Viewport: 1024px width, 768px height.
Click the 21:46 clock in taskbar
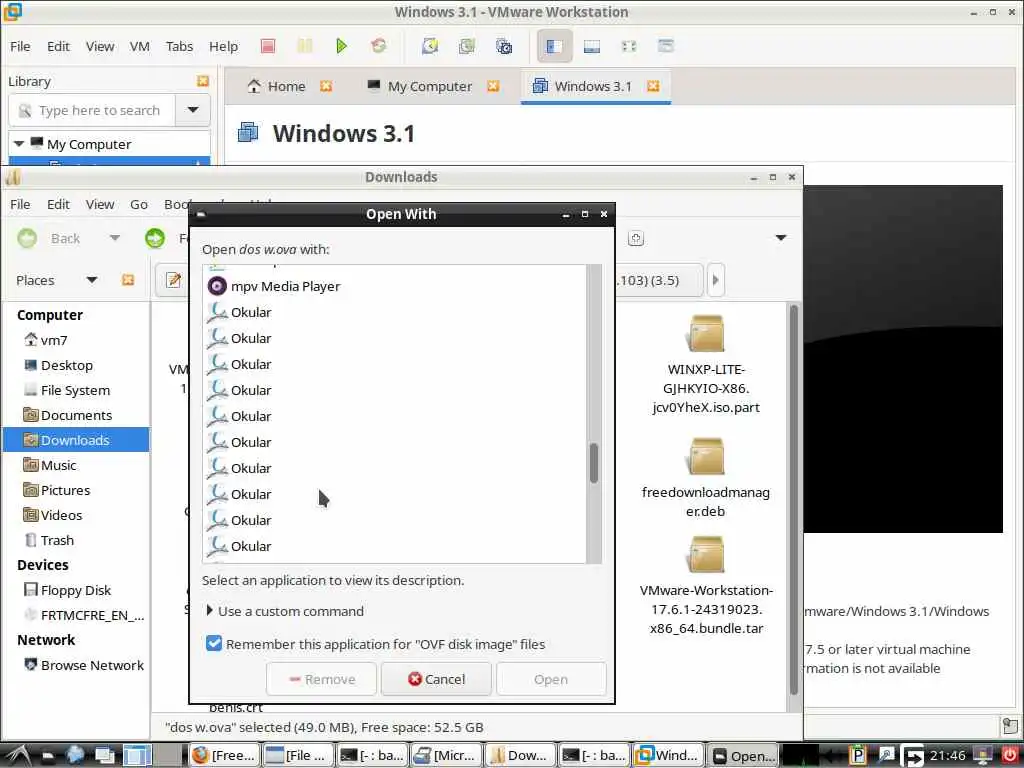[x=948, y=756]
